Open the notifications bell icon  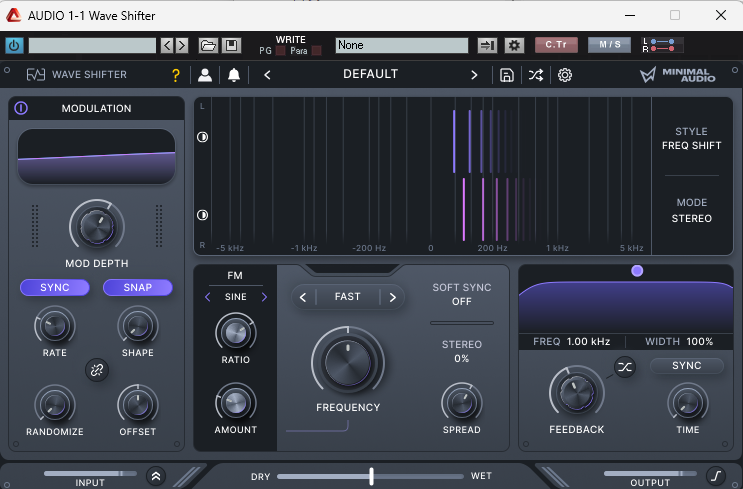[x=234, y=75]
